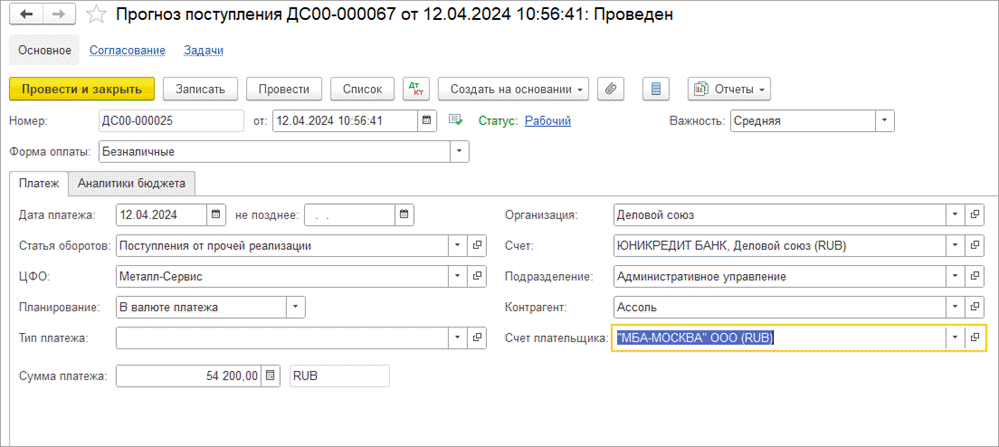
Task: Click the document structure icon before Отчеты
Action: pyautogui.click(x=656, y=89)
